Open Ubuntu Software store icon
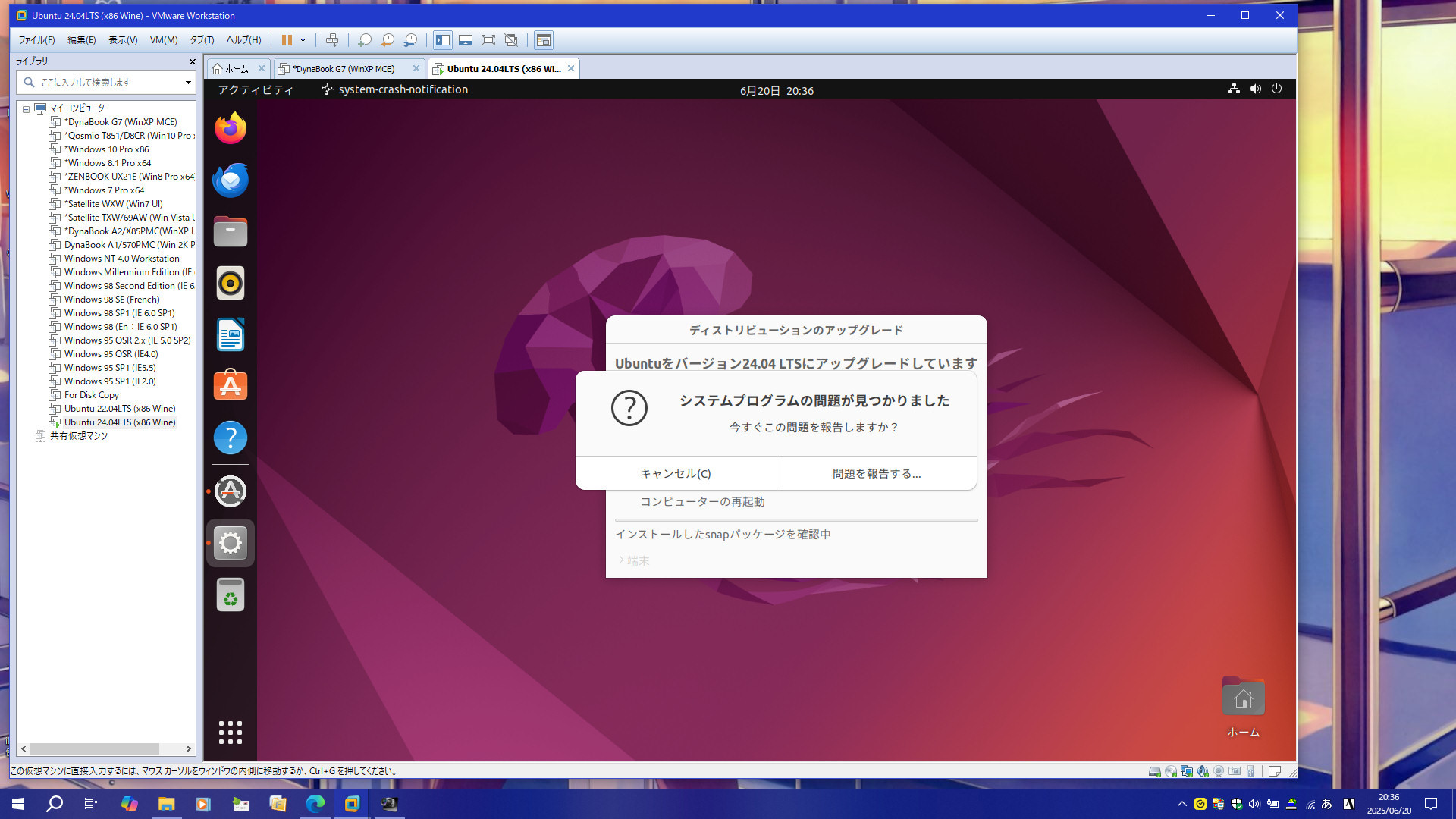This screenshot has height=819, width=1456. (231, 386)
